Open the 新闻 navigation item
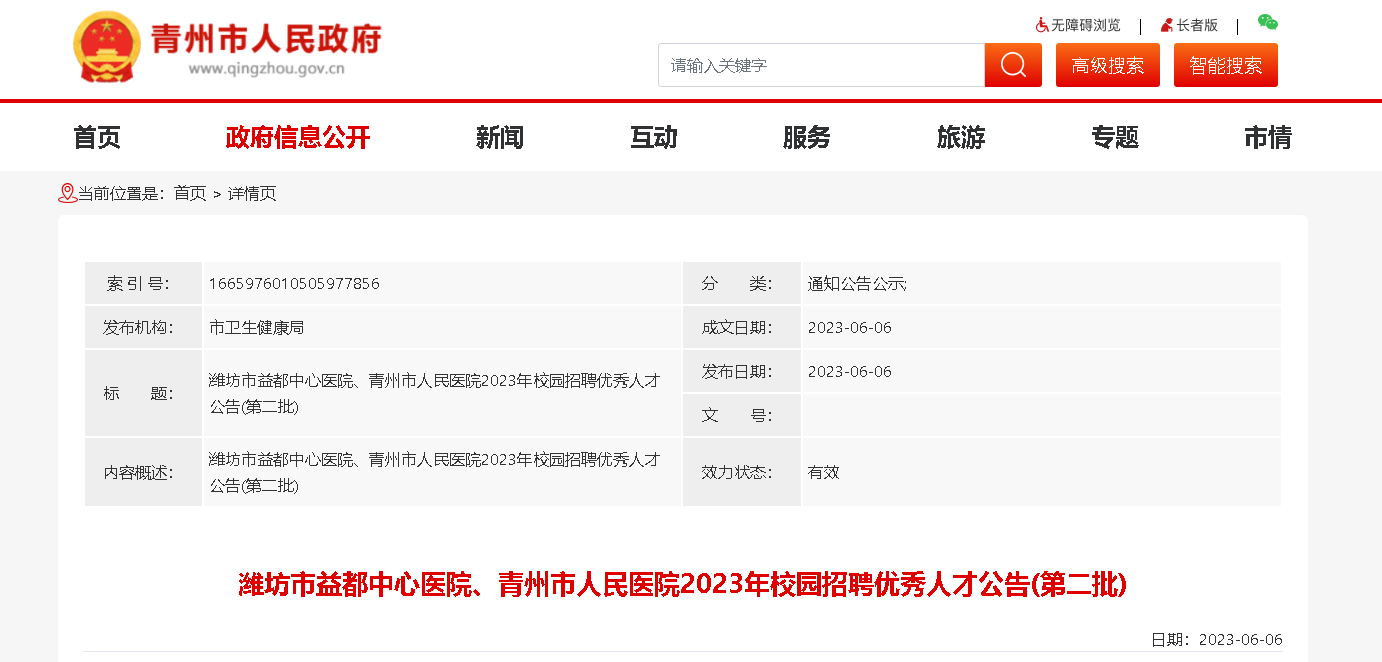1382x662 pixels. coord(500,137)
